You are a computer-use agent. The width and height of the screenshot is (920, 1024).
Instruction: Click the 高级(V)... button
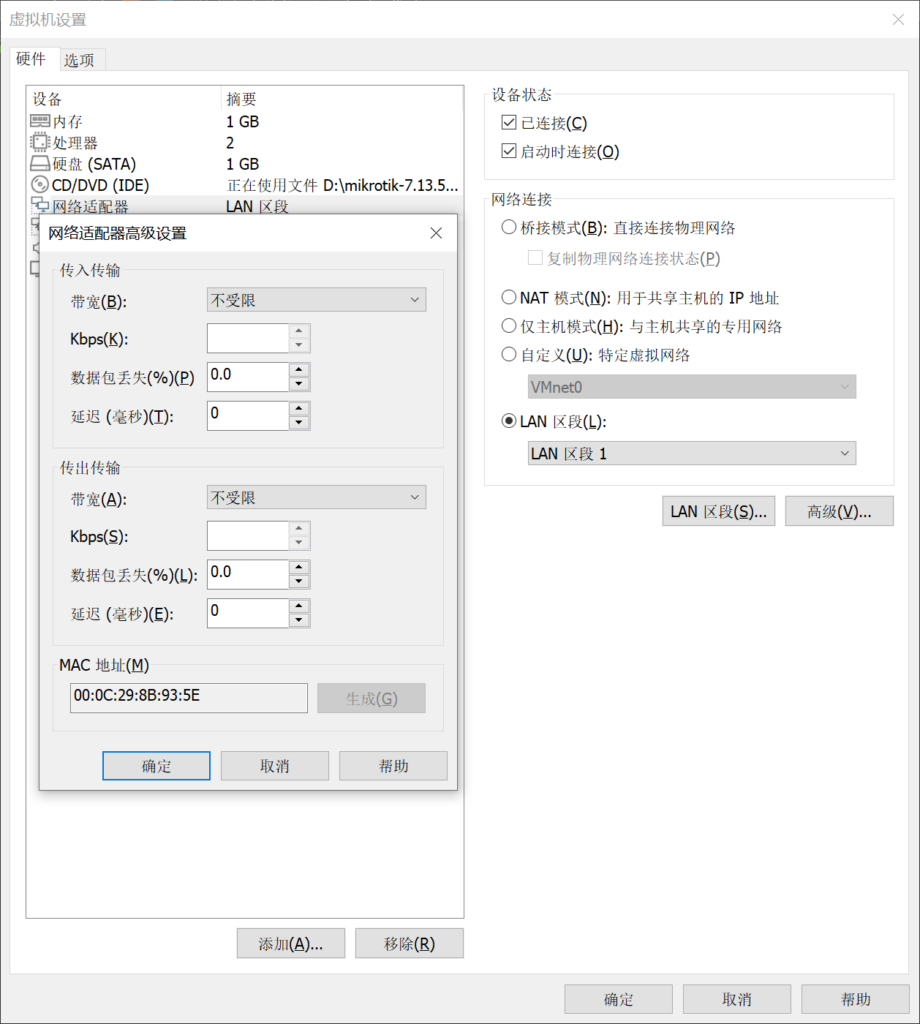pos(839,511)
